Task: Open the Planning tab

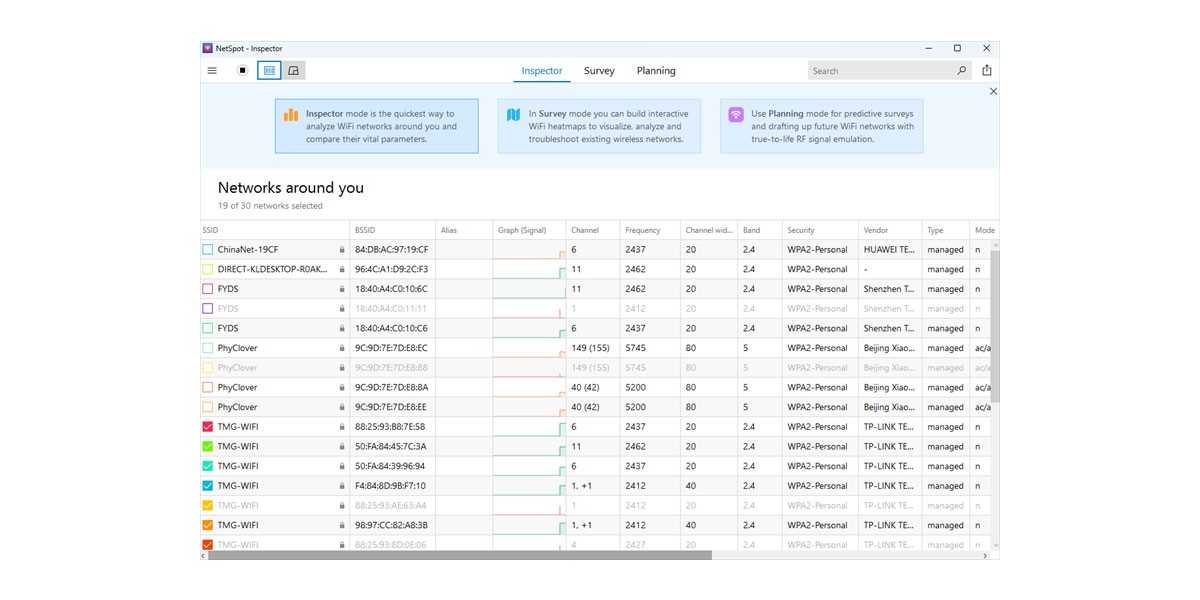Action: (x=656, y=71)
